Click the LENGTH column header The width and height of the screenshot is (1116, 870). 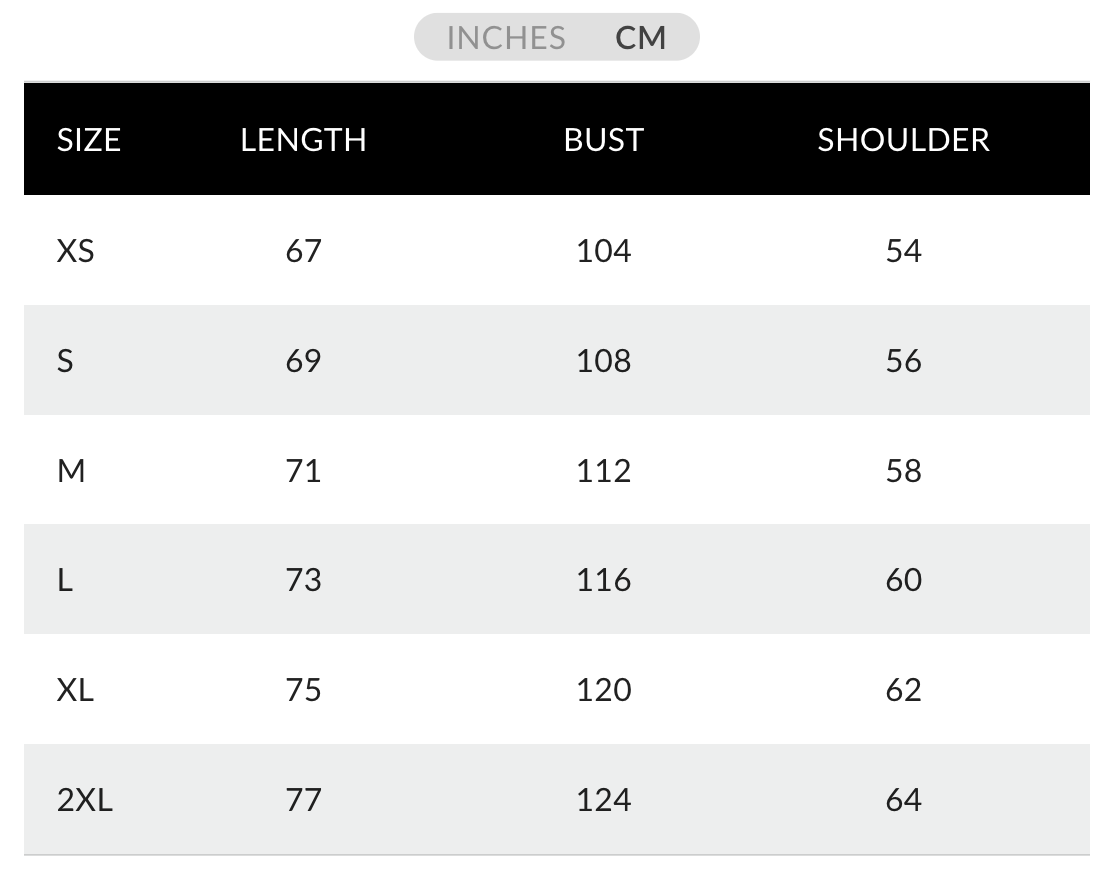tap(303, 140)
